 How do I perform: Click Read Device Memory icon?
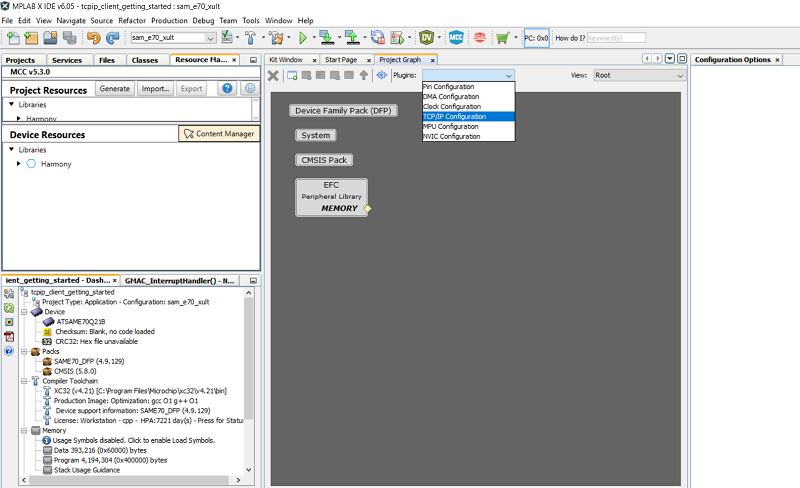(352, 37)
